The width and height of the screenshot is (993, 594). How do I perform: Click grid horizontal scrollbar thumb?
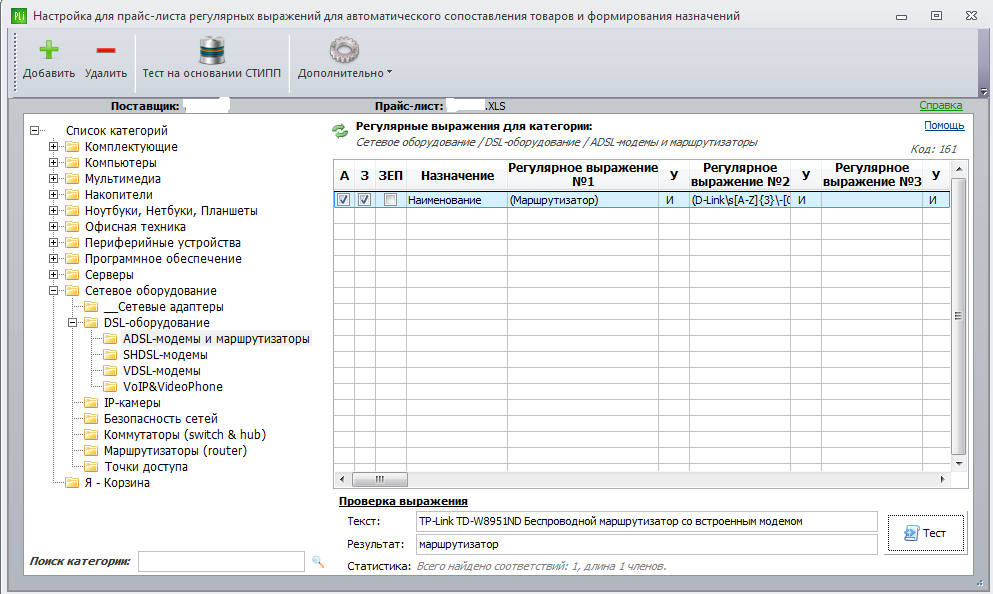[379, 479]
